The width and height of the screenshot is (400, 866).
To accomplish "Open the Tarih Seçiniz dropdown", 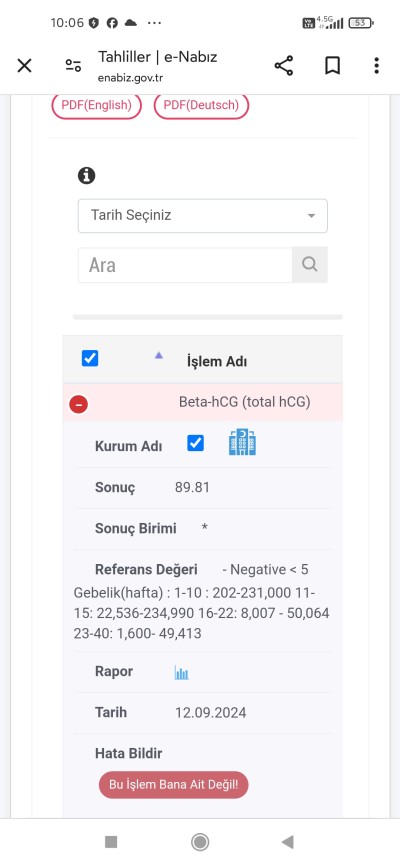I will [x=203, y=215].
